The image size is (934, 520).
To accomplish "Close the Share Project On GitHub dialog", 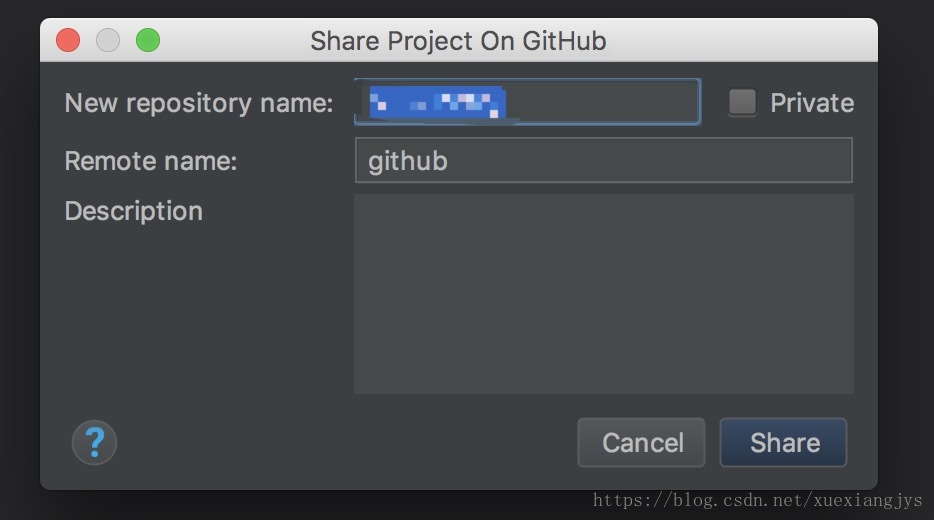I will coord(68,41).
